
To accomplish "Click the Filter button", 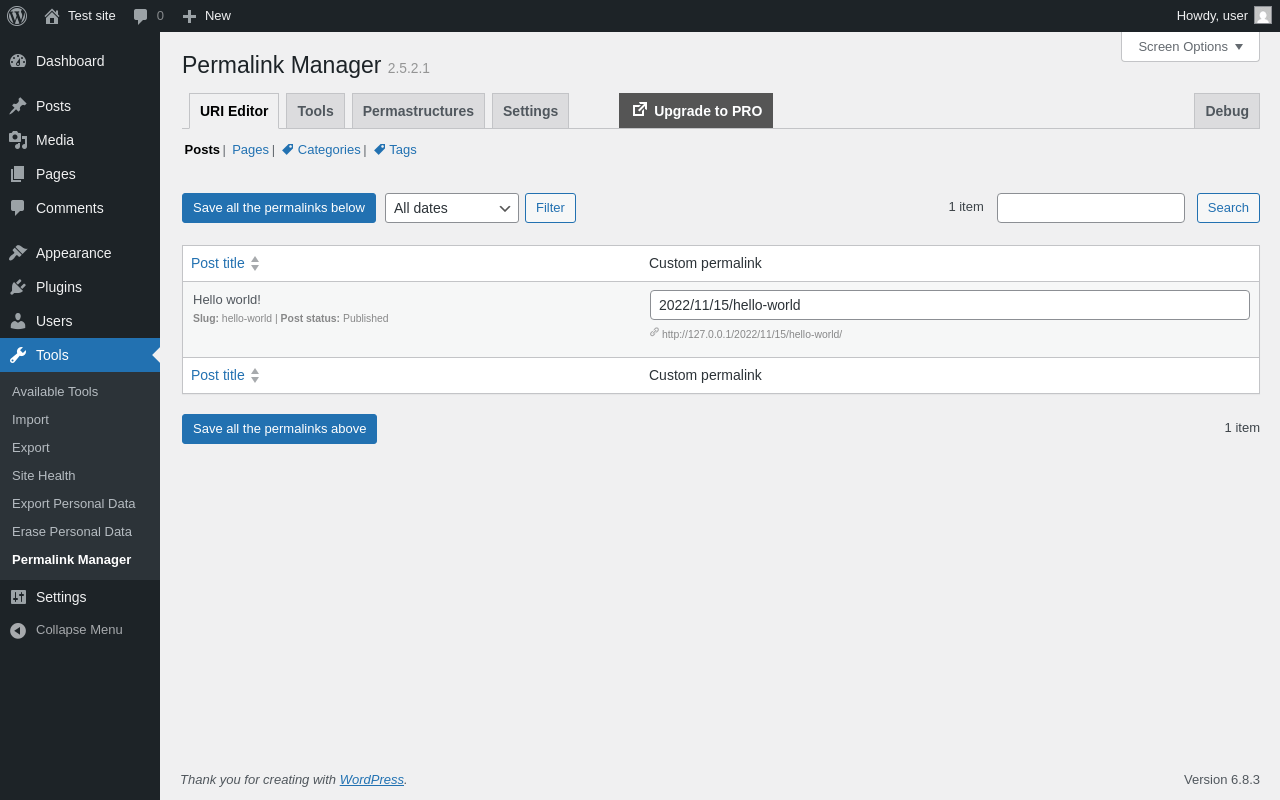I will pyautogui.click(x=550, y=208).
